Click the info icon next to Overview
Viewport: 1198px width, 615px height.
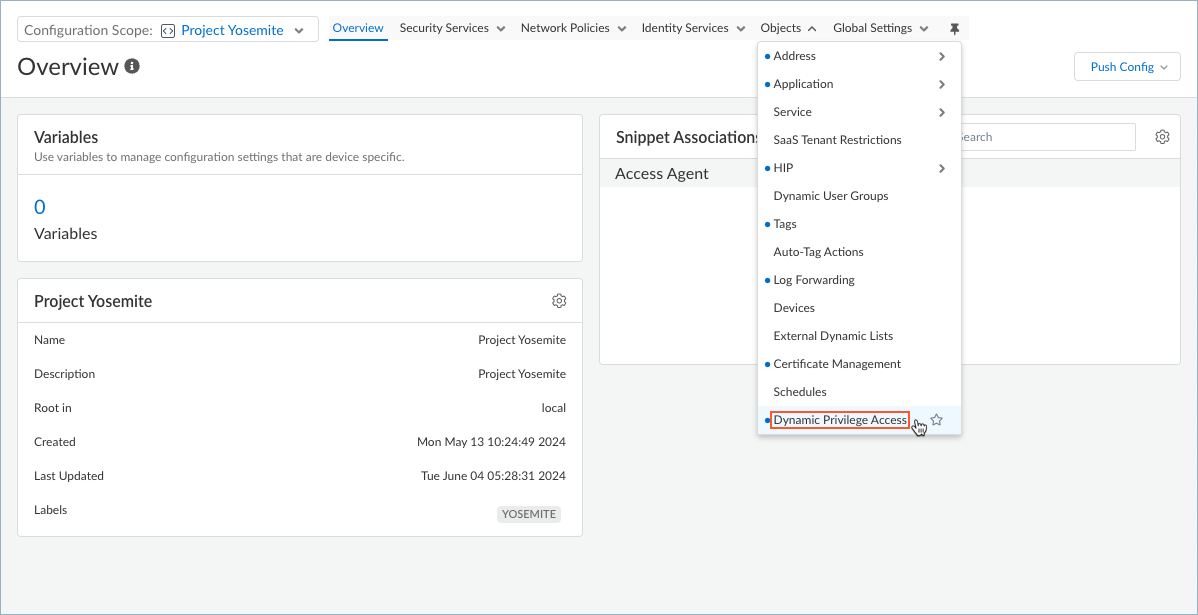[x=132, y=67]
